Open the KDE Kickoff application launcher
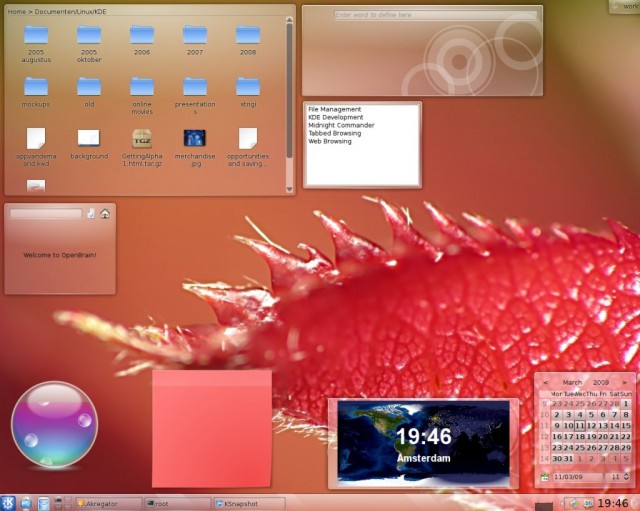 [x=8, y=503]
